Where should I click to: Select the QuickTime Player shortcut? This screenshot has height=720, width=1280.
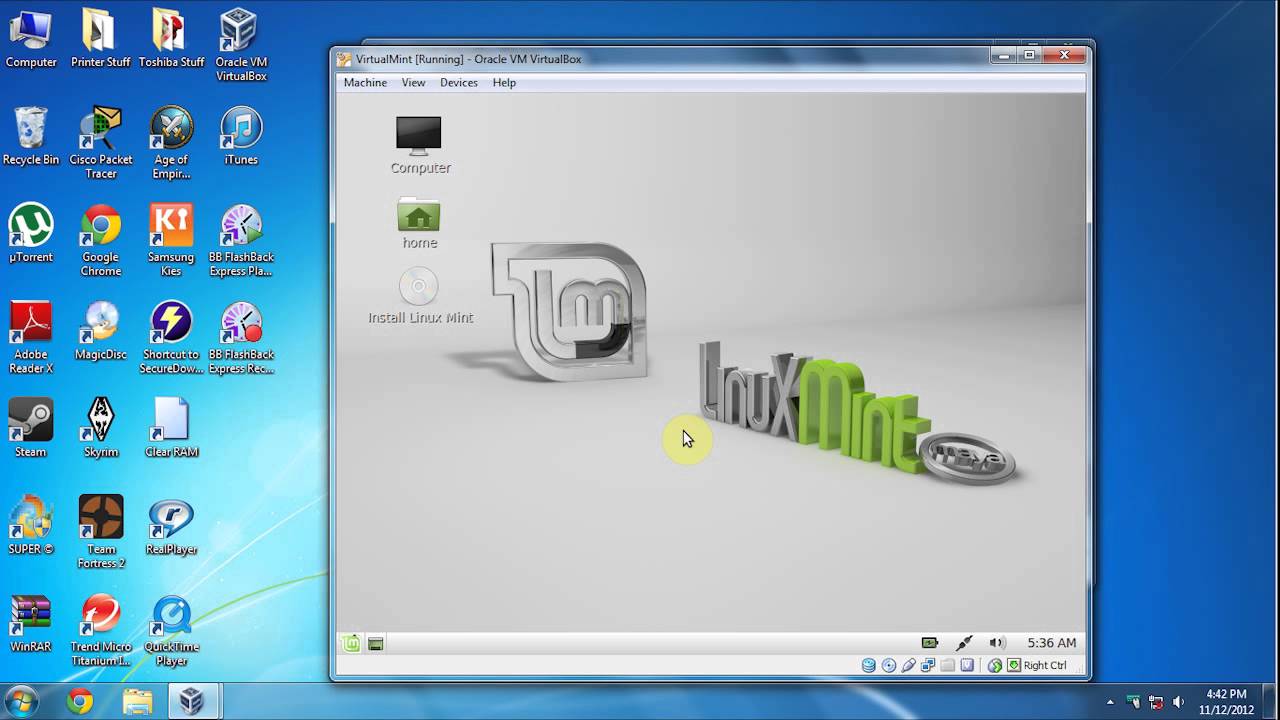(171, 630)
